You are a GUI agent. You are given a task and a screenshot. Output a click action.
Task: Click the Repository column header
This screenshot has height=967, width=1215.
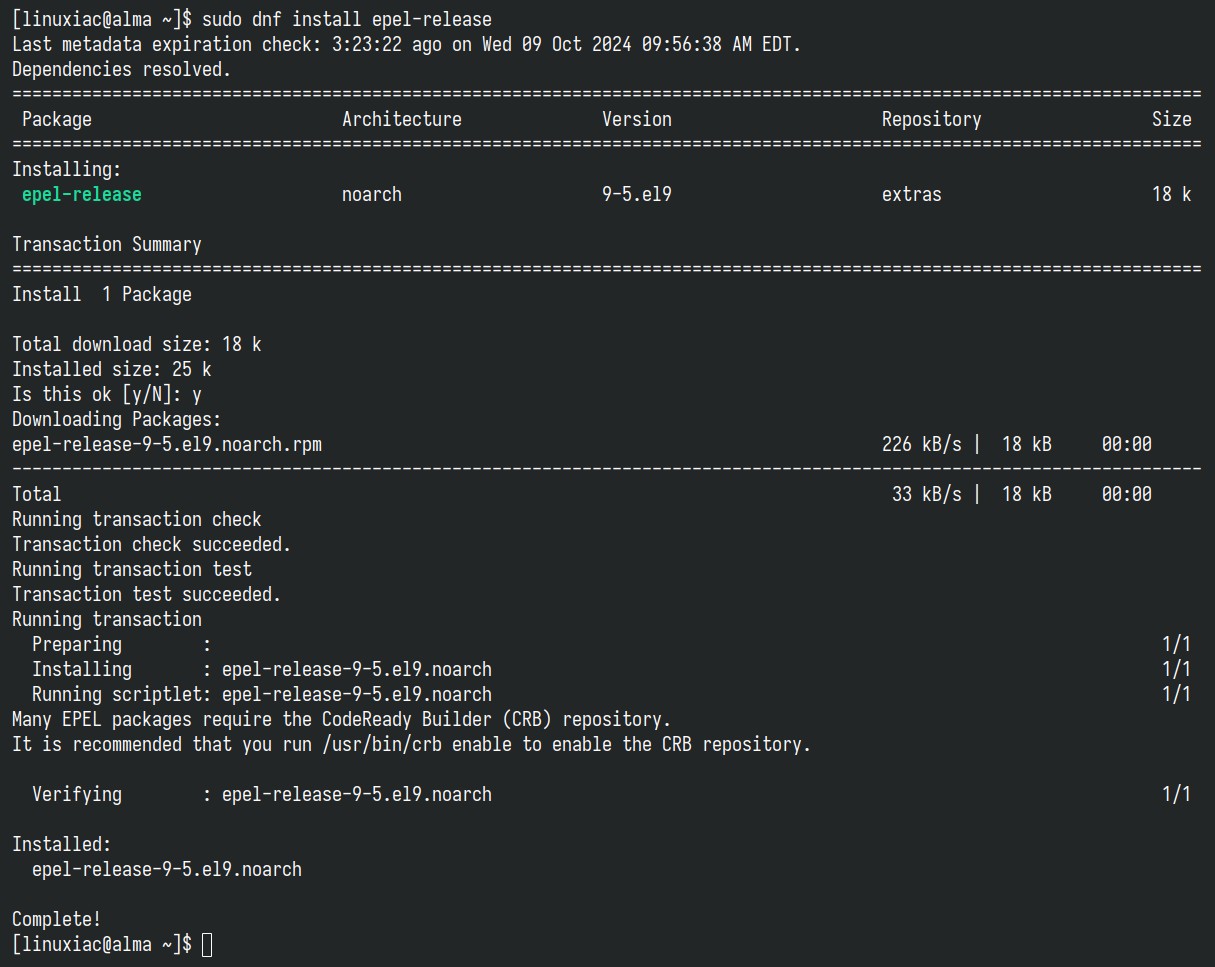click(932, 119)
